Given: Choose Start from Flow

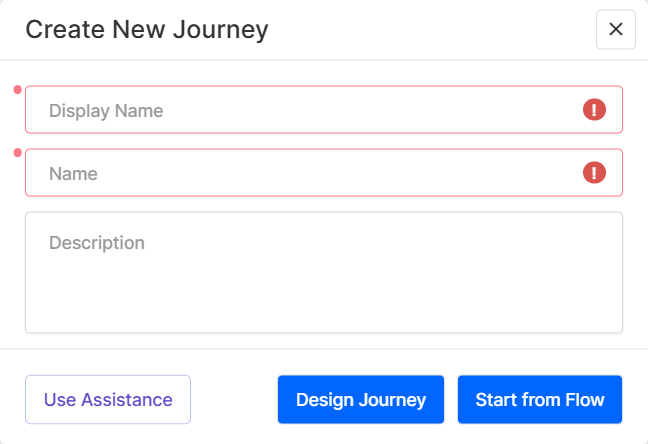Looking at the screenshot, I should 540,400.
